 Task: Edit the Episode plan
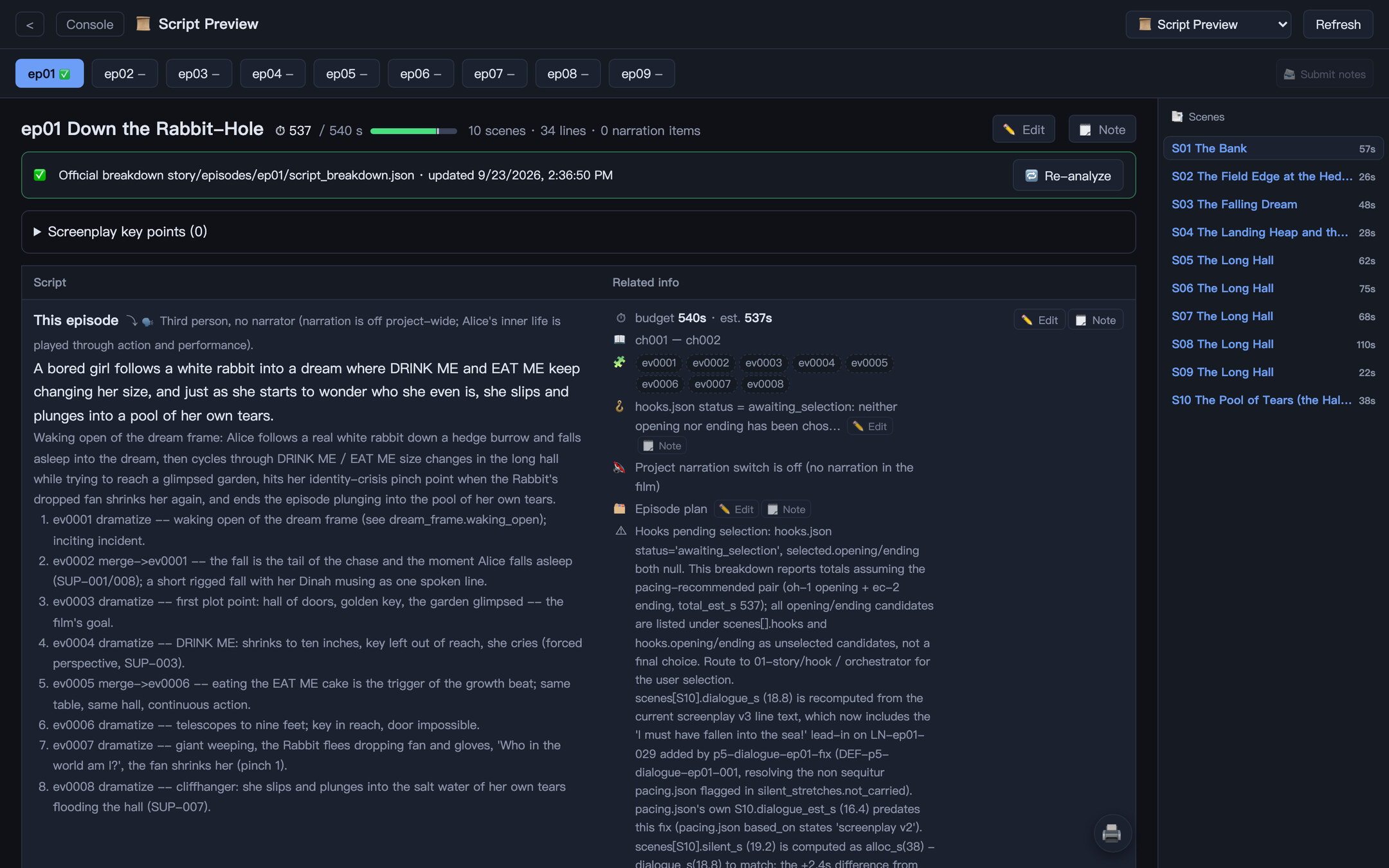click(x=736, y=509)
